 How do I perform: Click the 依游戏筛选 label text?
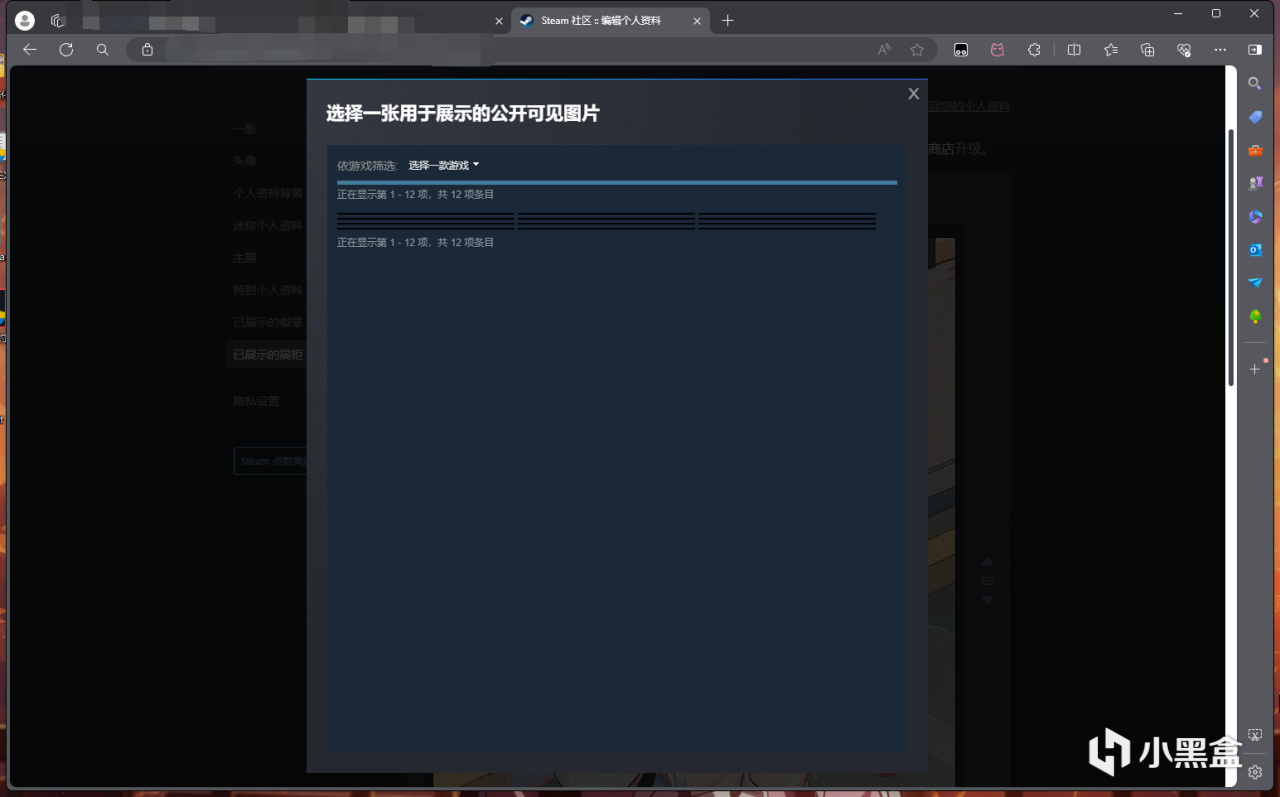point(367,165)
